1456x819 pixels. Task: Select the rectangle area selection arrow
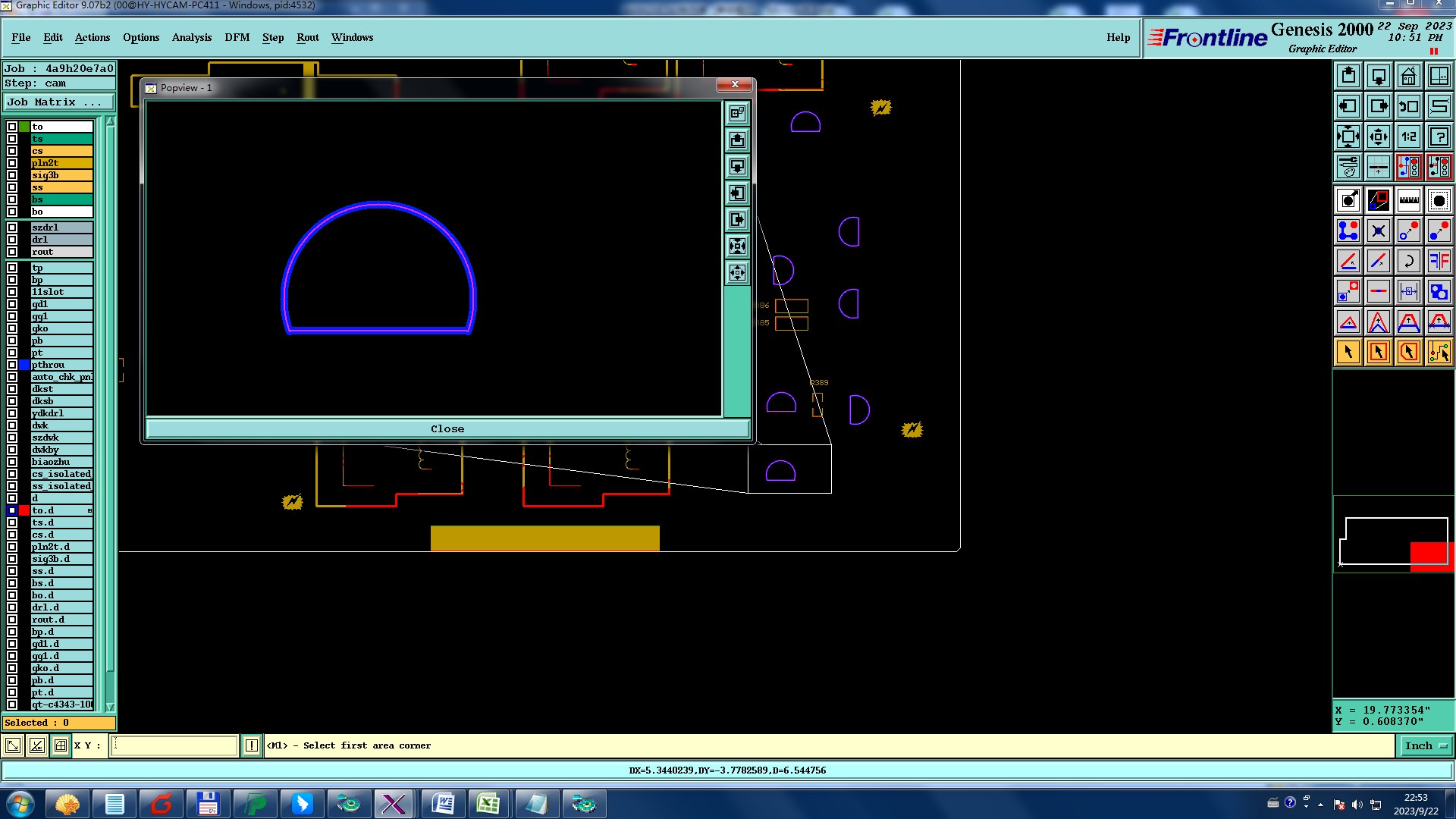tap(1378, 352)
